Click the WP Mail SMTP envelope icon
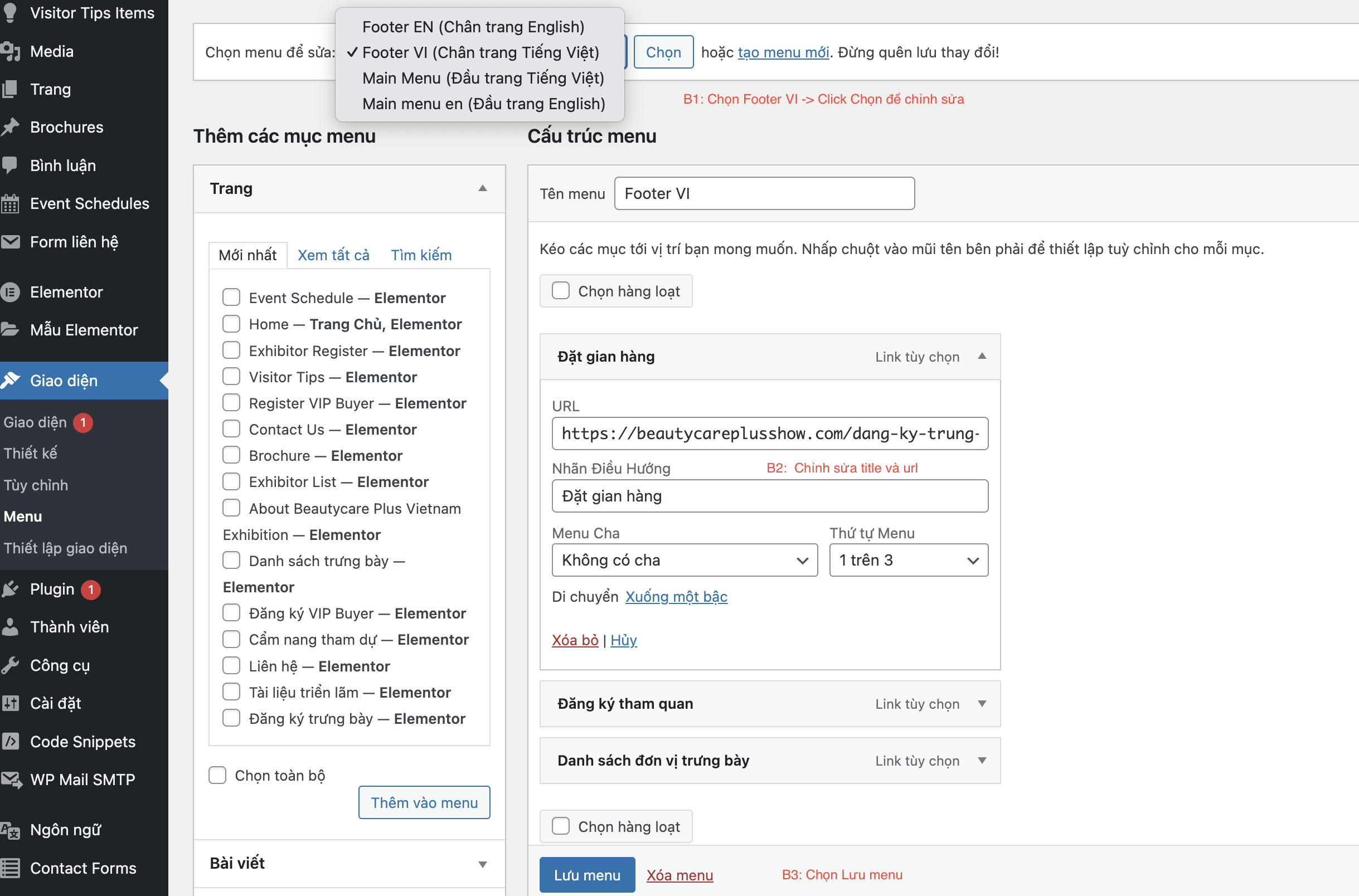The height and width of the screenshot is (896, 1359). [10, 780]
